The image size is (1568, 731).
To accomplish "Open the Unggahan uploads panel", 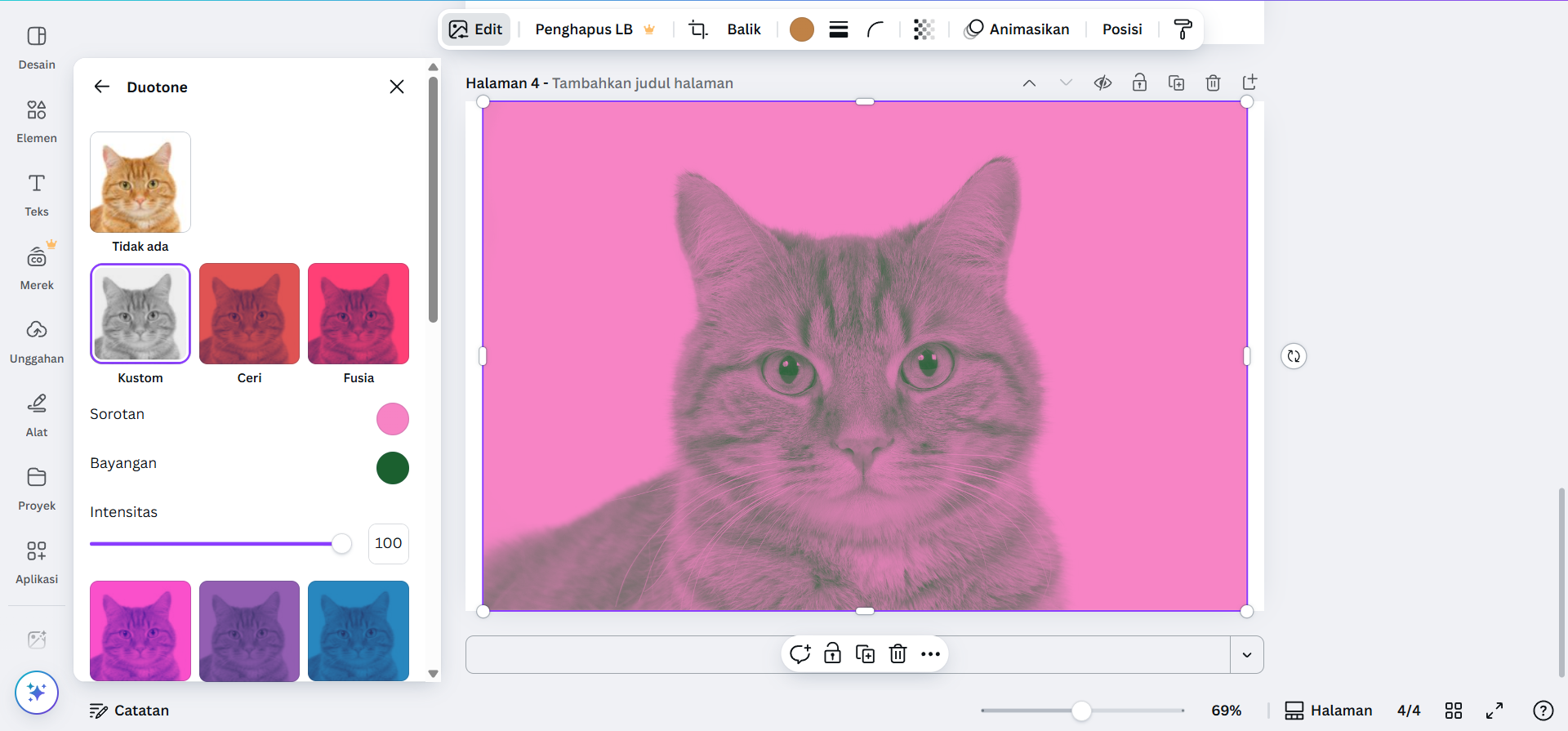I will (37, 342).
